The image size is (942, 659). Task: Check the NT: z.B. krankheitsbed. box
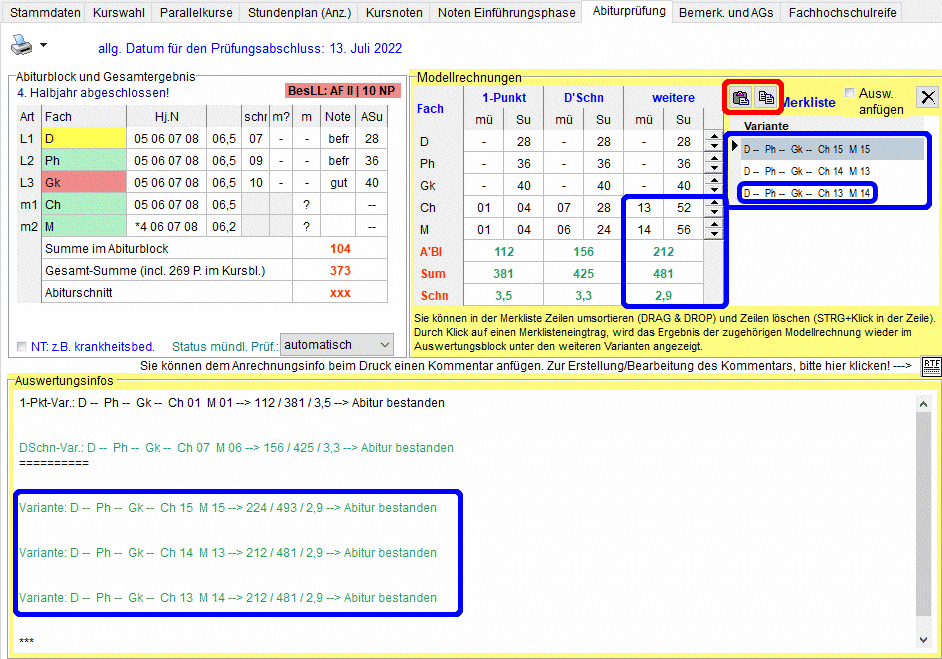click(x=22, y=347)
